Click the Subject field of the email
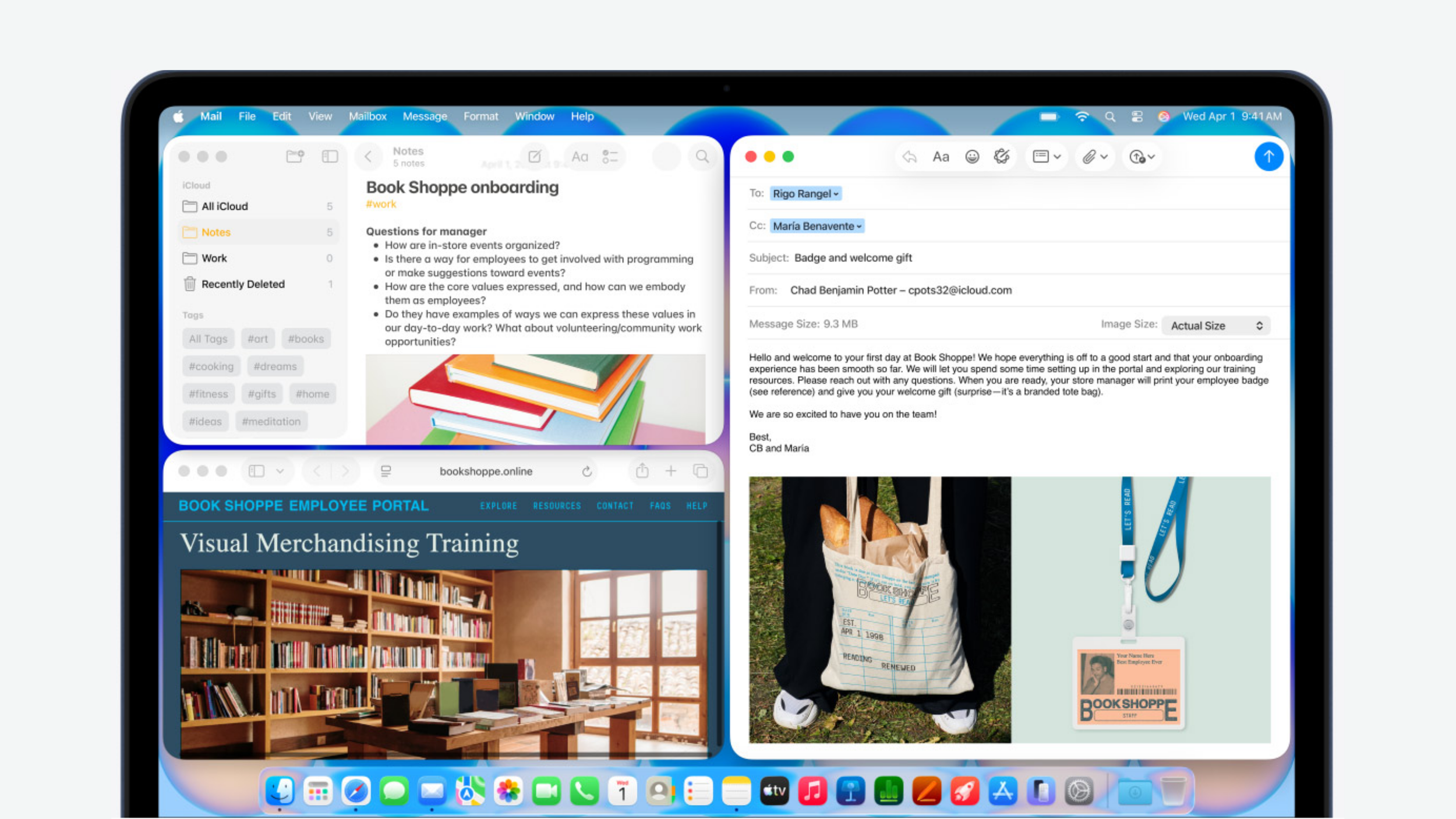The width and height of the screenshot is (1456, 819). pos(853,257)
